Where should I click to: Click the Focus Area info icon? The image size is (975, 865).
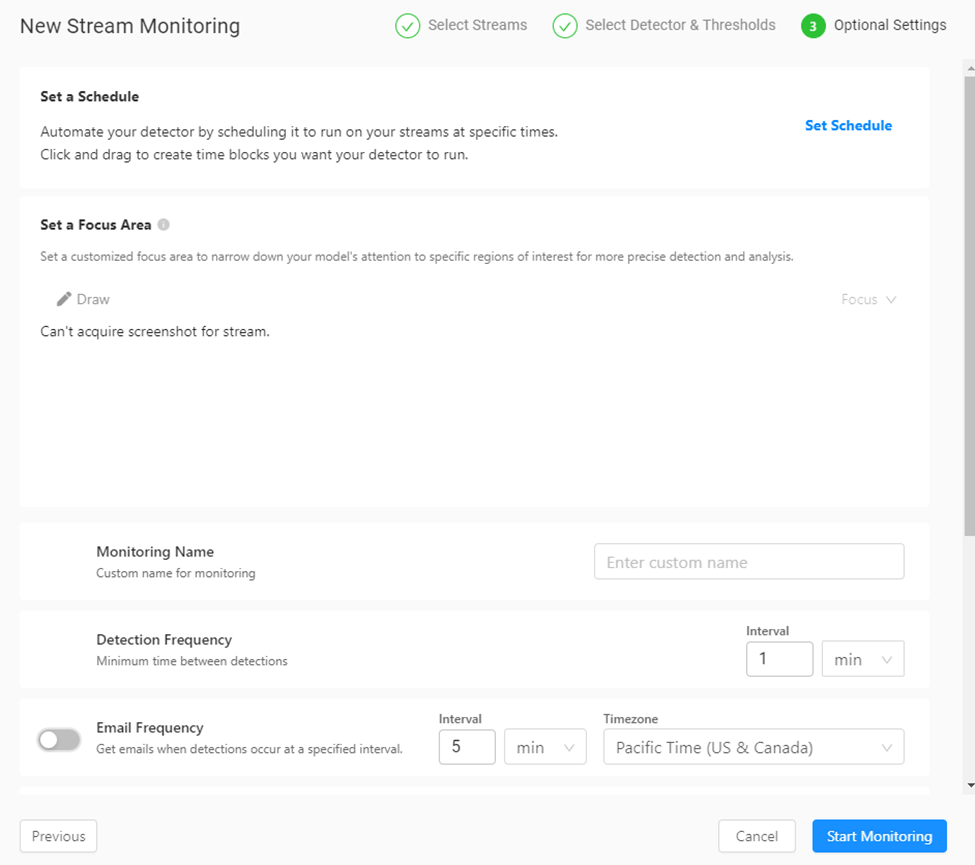(163, 225)
